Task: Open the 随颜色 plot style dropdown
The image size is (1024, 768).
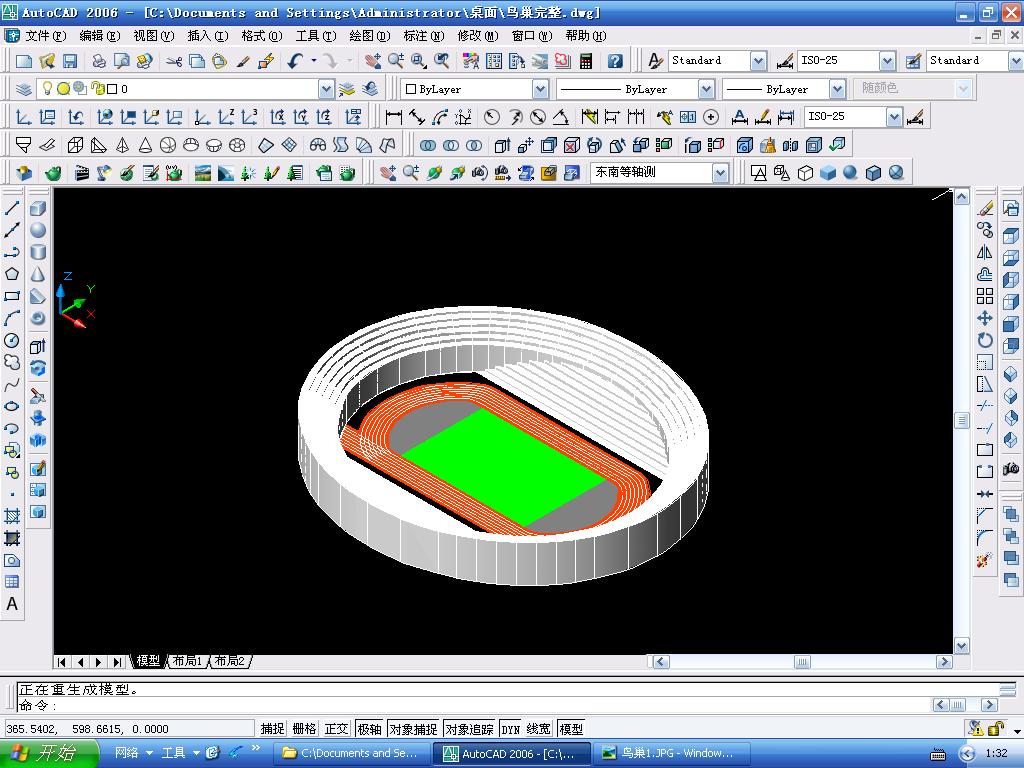Action: pyautogui.click(x=963, y=88)
